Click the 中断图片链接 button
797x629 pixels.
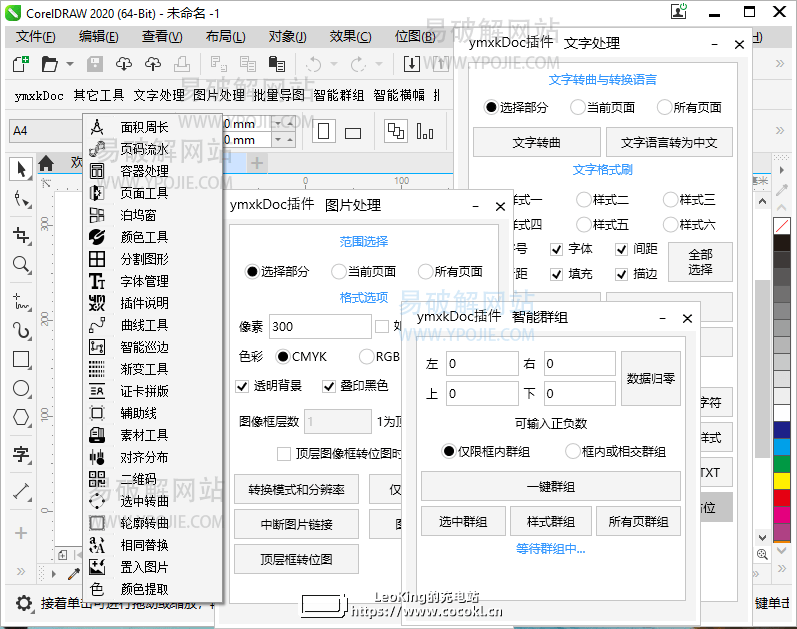click(x=296, y=524)
